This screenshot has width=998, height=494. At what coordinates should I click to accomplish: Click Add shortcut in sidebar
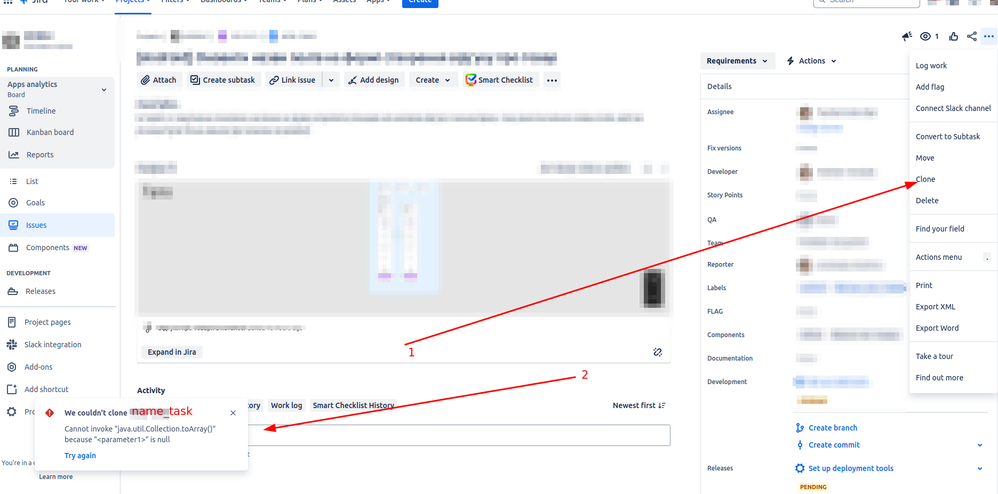pyautogui.click(x=46, y=389)
